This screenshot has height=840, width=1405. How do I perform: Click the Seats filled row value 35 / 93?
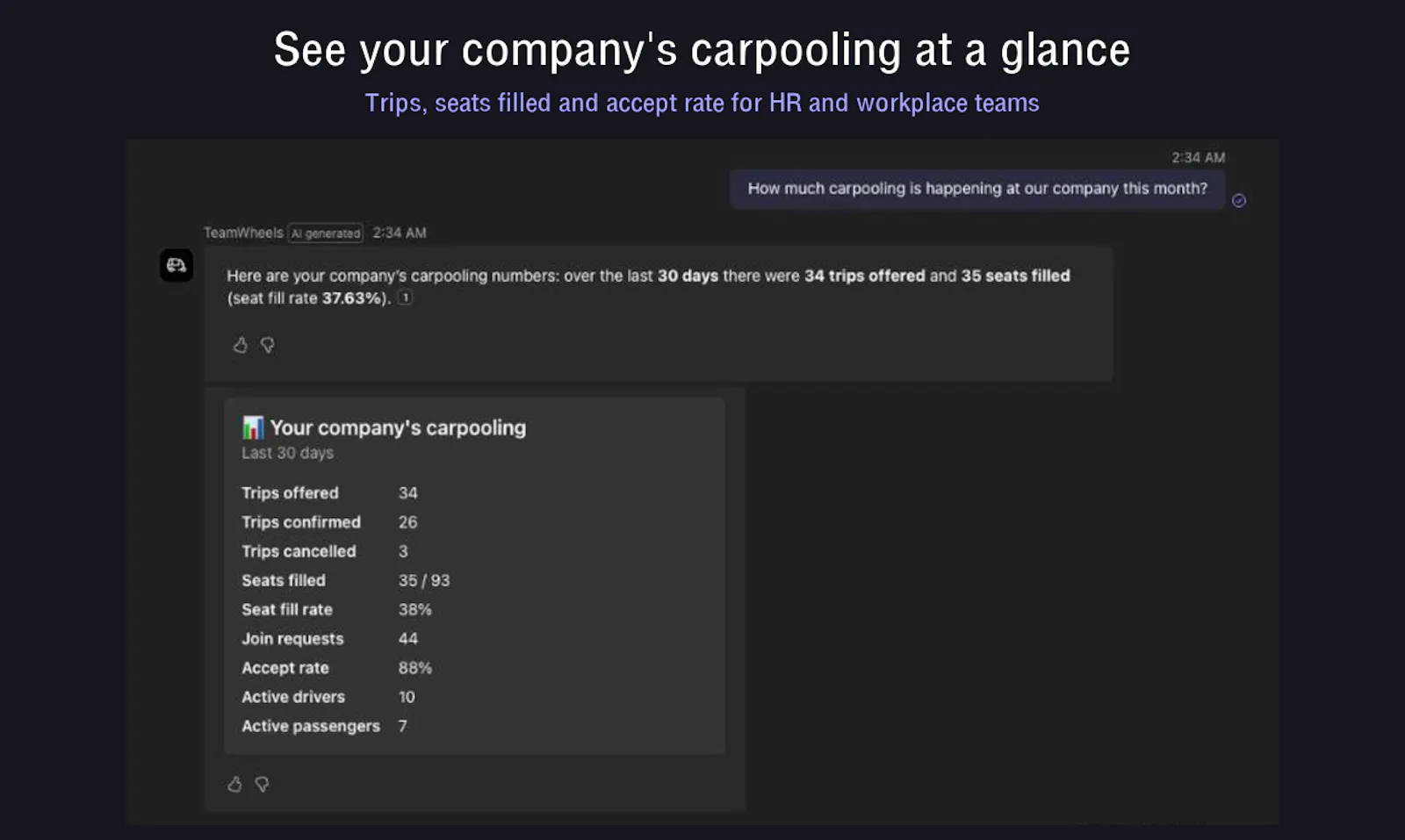[424, 580]
